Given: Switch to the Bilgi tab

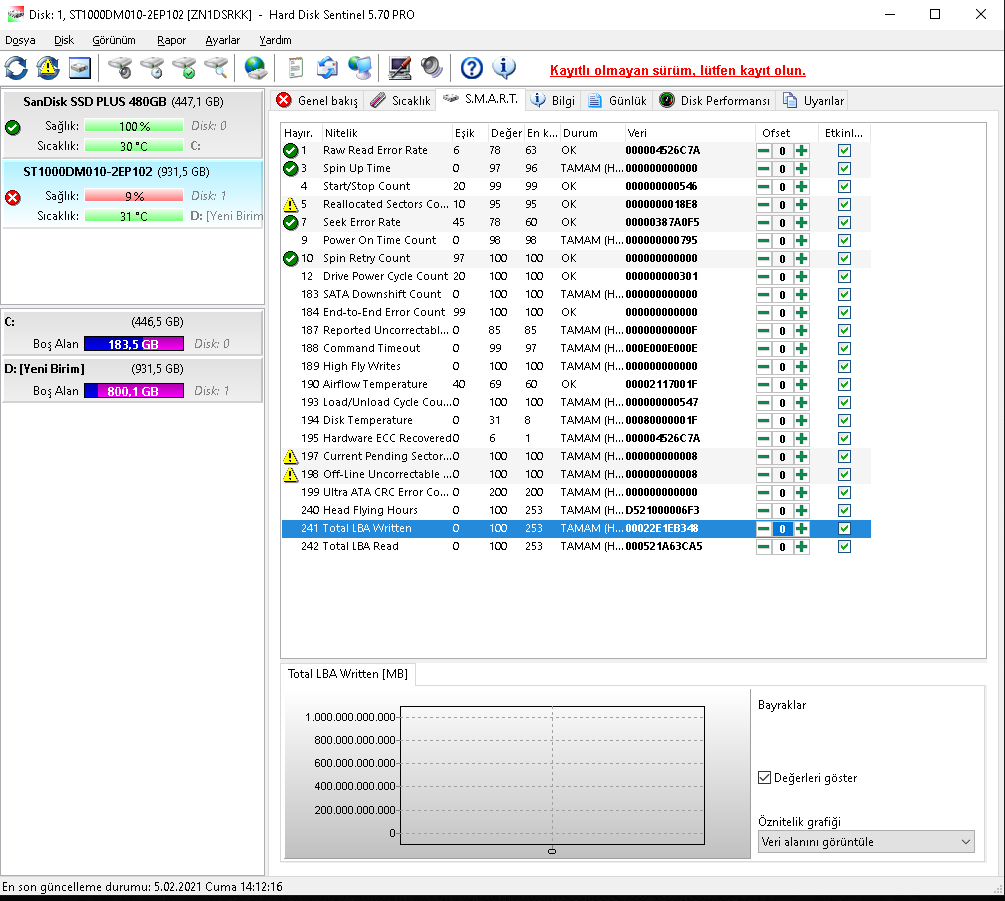Looking at the screenshot, I should (x=554, y=101).
